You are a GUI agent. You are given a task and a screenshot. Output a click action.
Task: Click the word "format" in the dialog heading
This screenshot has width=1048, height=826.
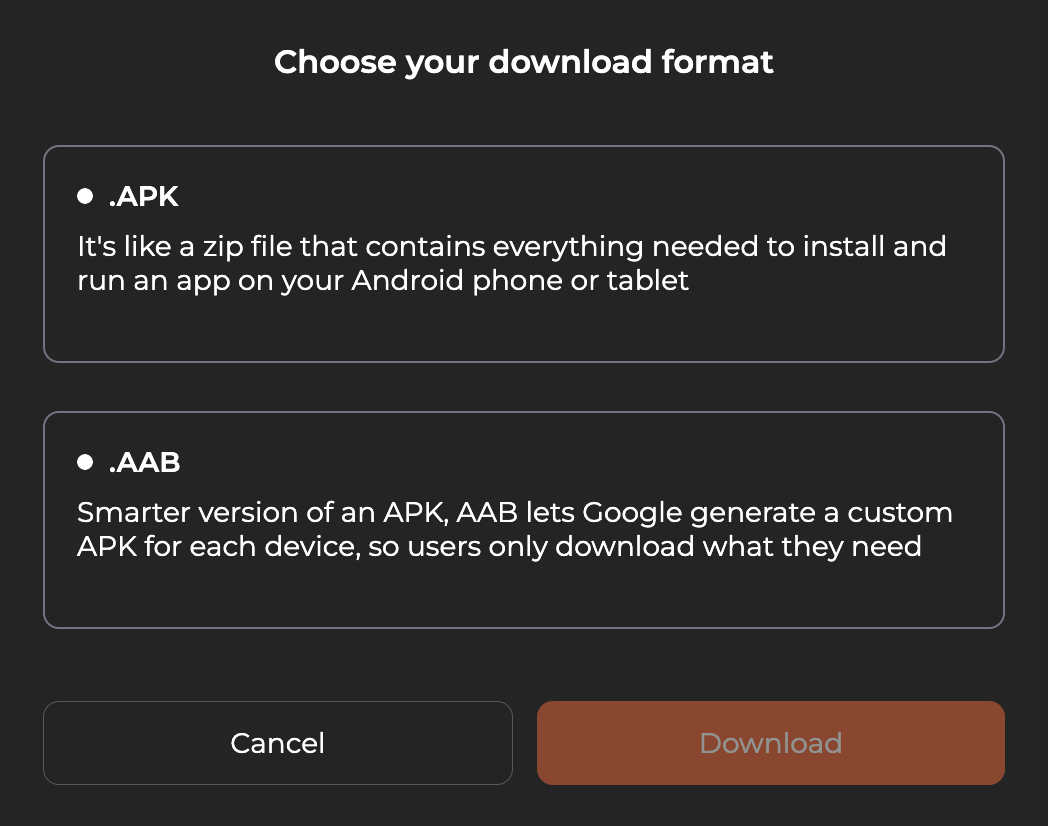tap(717, 62)
